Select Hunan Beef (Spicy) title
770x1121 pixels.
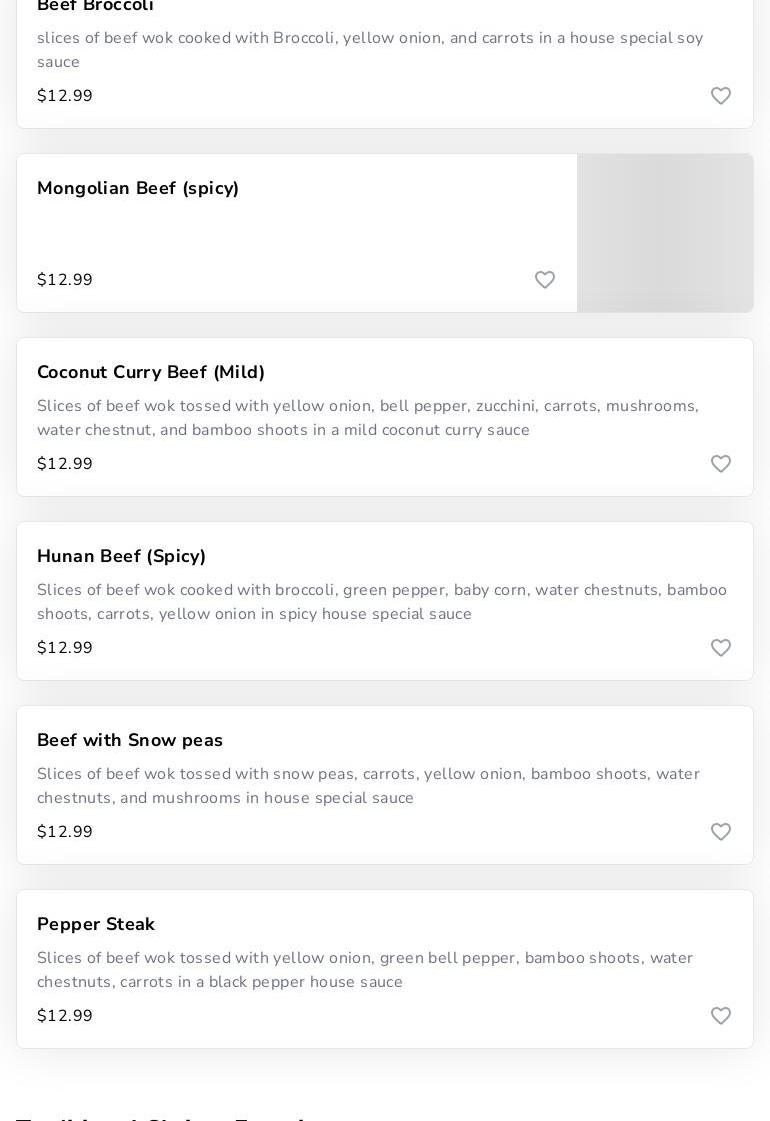[122, 556]
